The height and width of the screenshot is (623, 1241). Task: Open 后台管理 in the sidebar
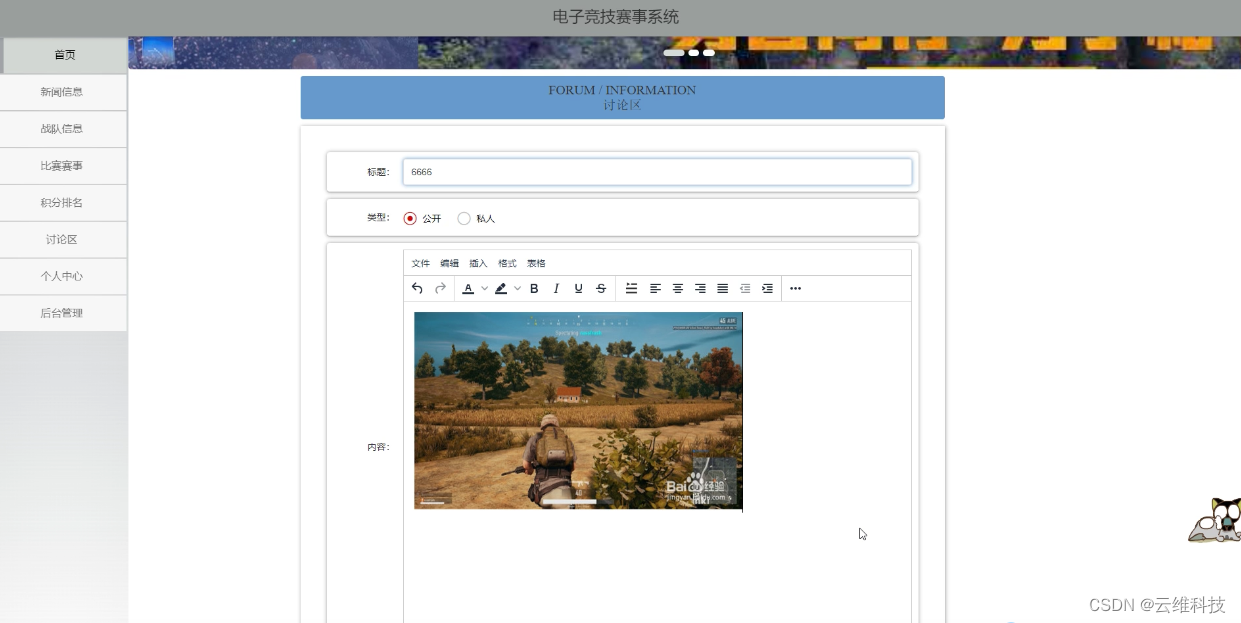63,314
